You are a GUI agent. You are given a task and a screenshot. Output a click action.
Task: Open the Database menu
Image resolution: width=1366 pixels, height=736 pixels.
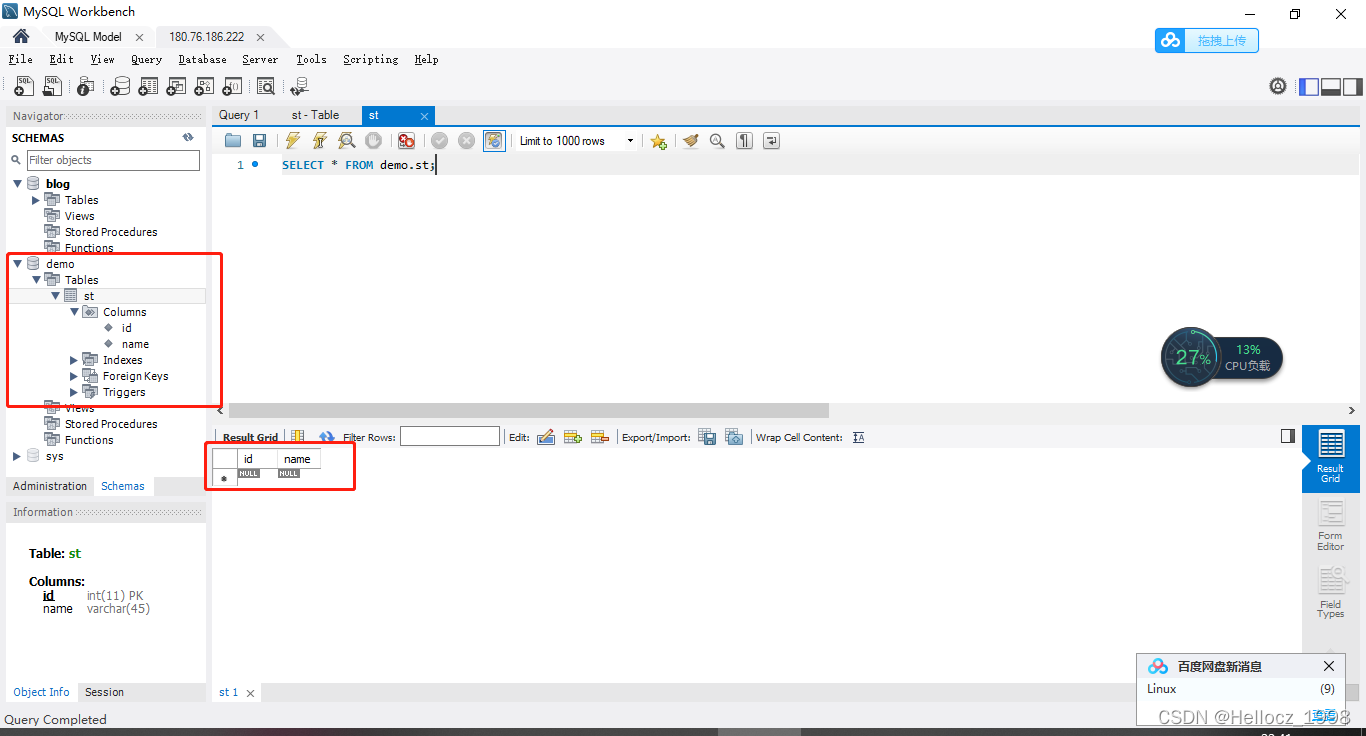coord(203,59)
